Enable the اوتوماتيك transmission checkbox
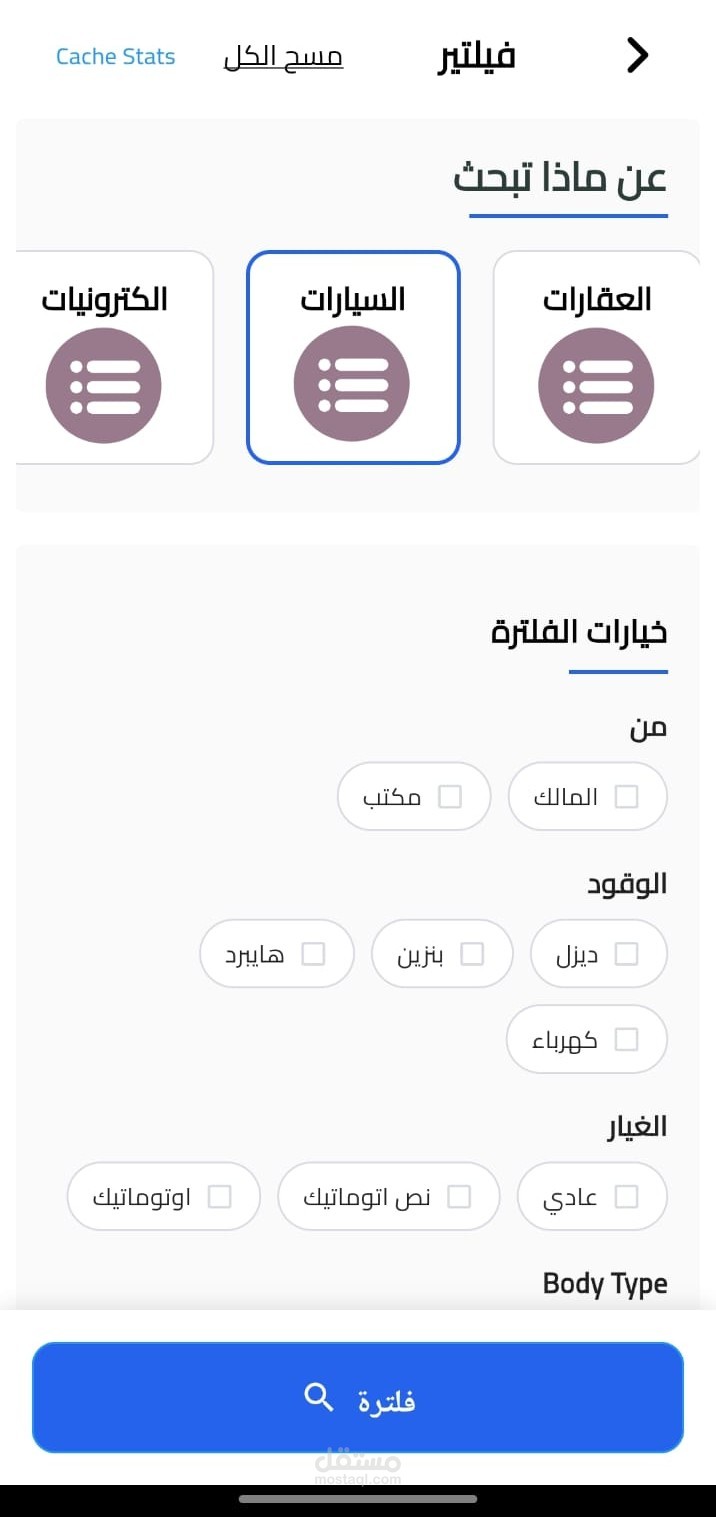This screenshot has height=1517, width=716. (219, 1197)
